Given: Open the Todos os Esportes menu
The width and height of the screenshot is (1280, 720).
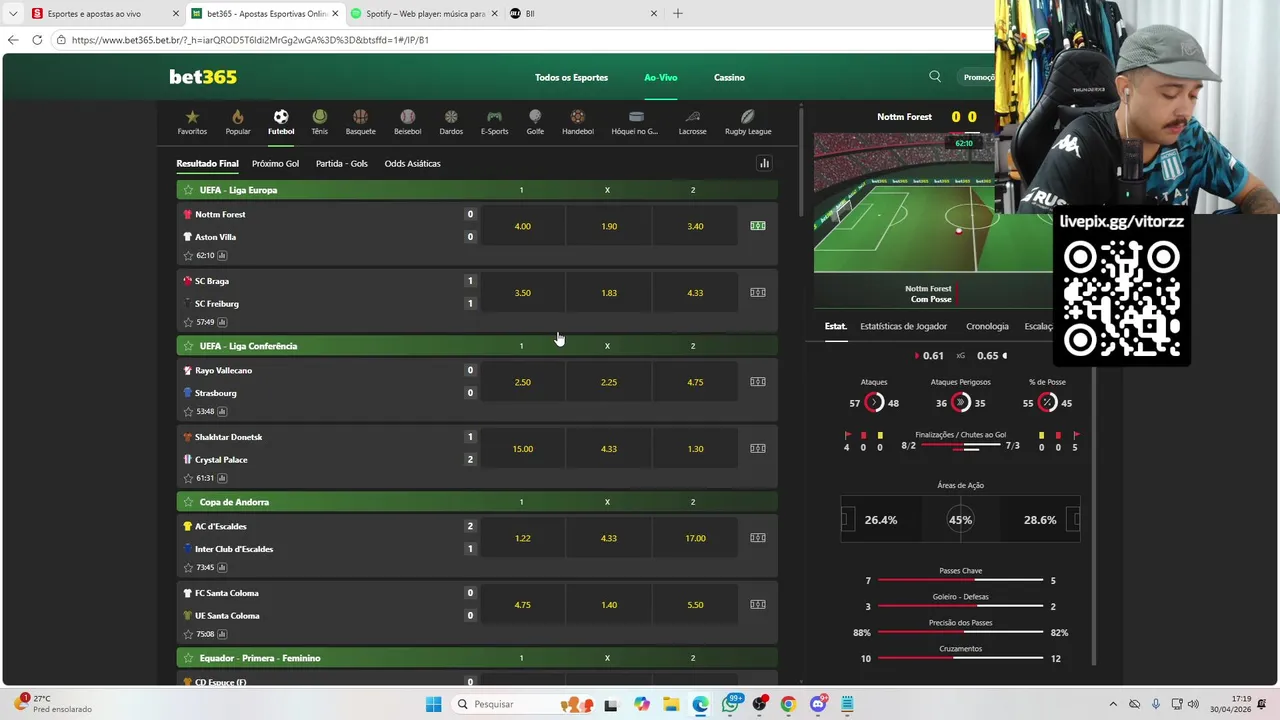Looking at the screenshot, I should pos(571,77).
